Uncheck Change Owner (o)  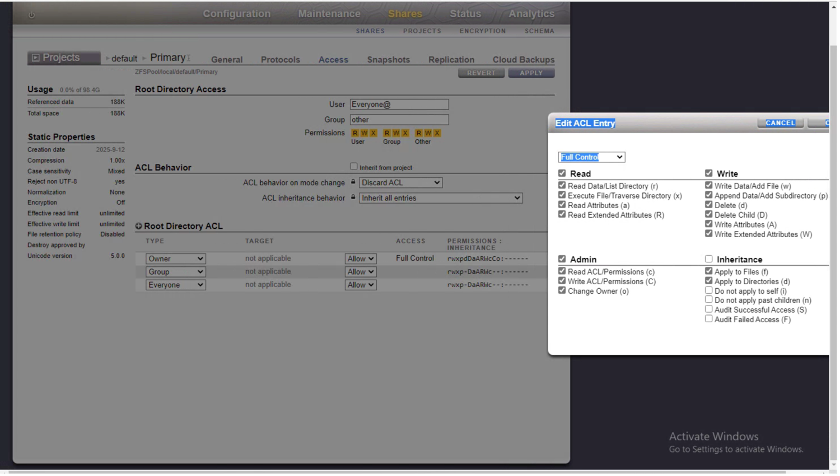tap(562, 290)
